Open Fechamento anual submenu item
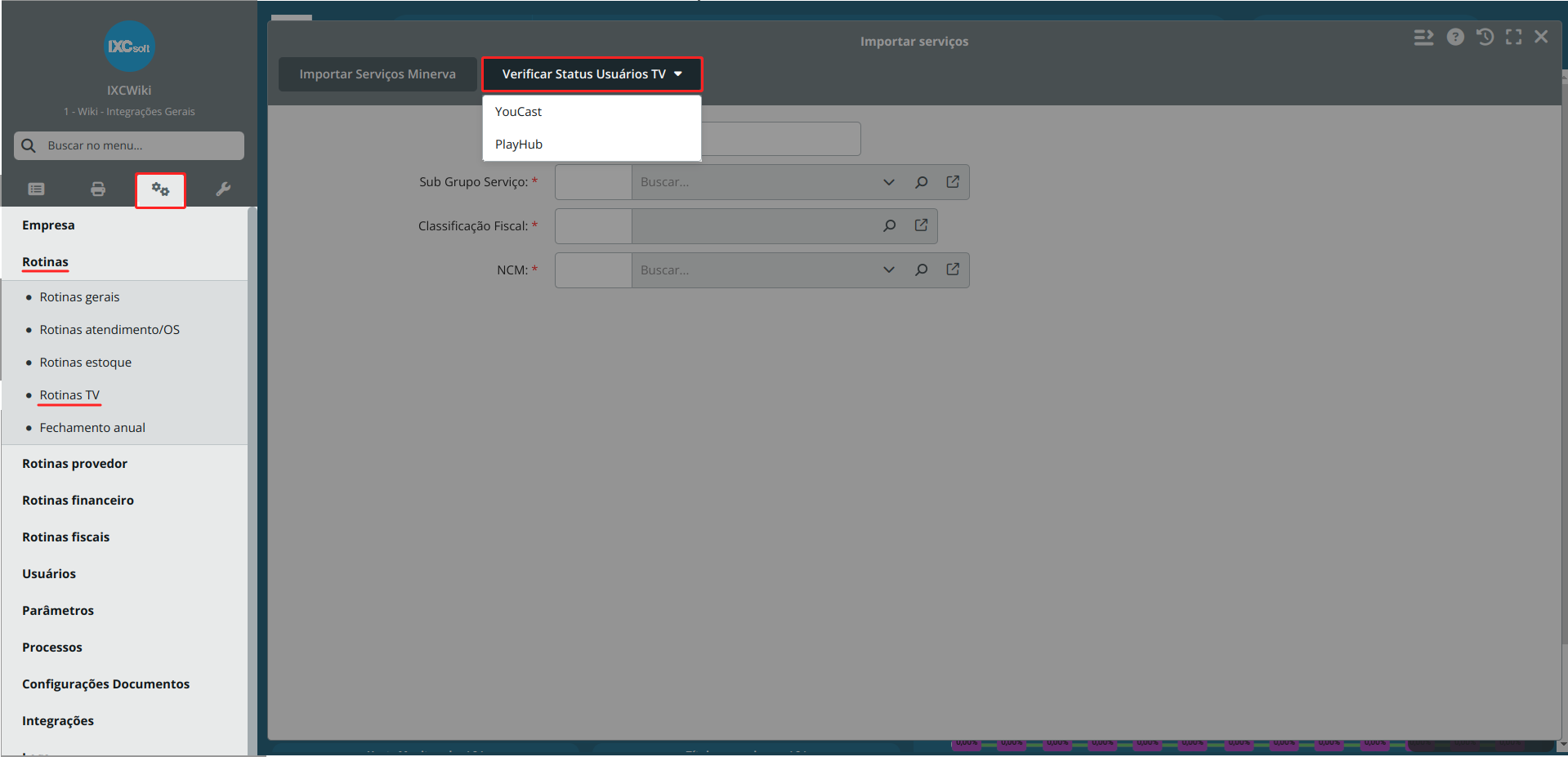The height and width of the screenshot is (757, 1568). click(x=92, y=428)
